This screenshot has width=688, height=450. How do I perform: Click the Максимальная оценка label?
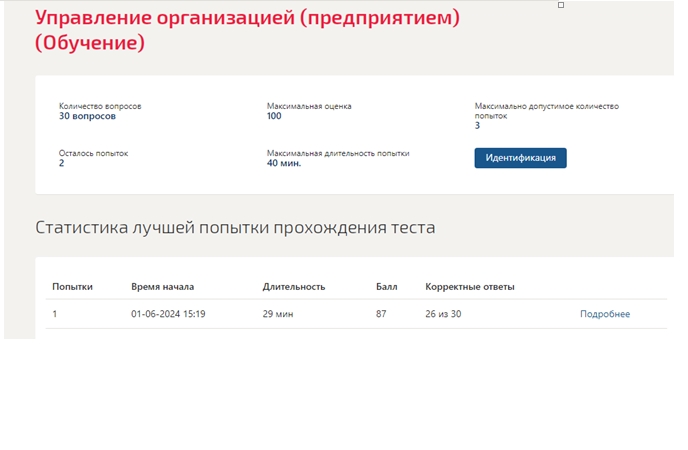point(309,106)
